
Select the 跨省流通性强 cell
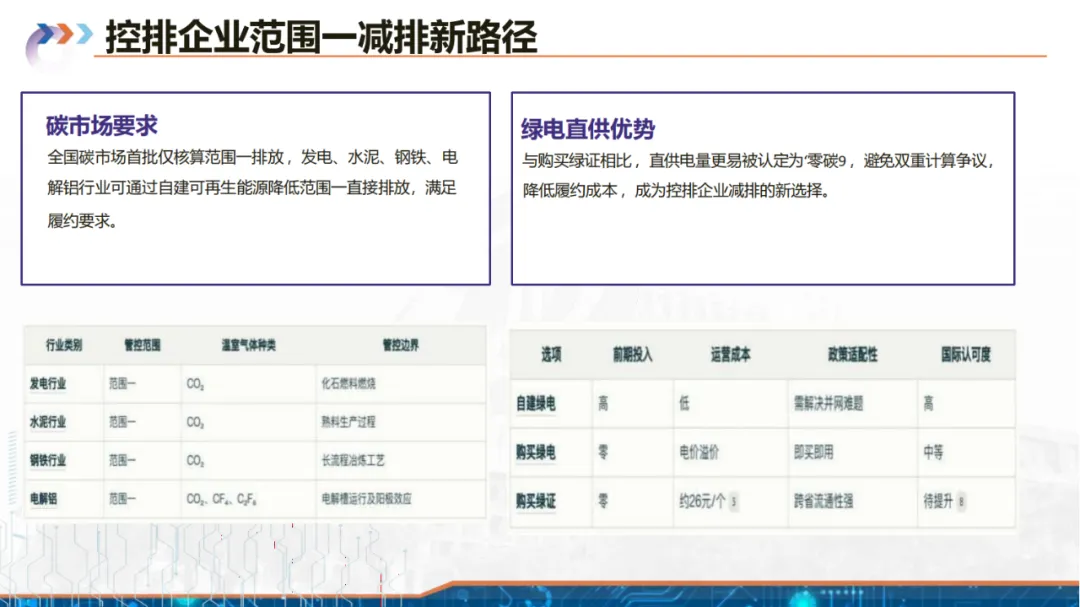(824, 502)
